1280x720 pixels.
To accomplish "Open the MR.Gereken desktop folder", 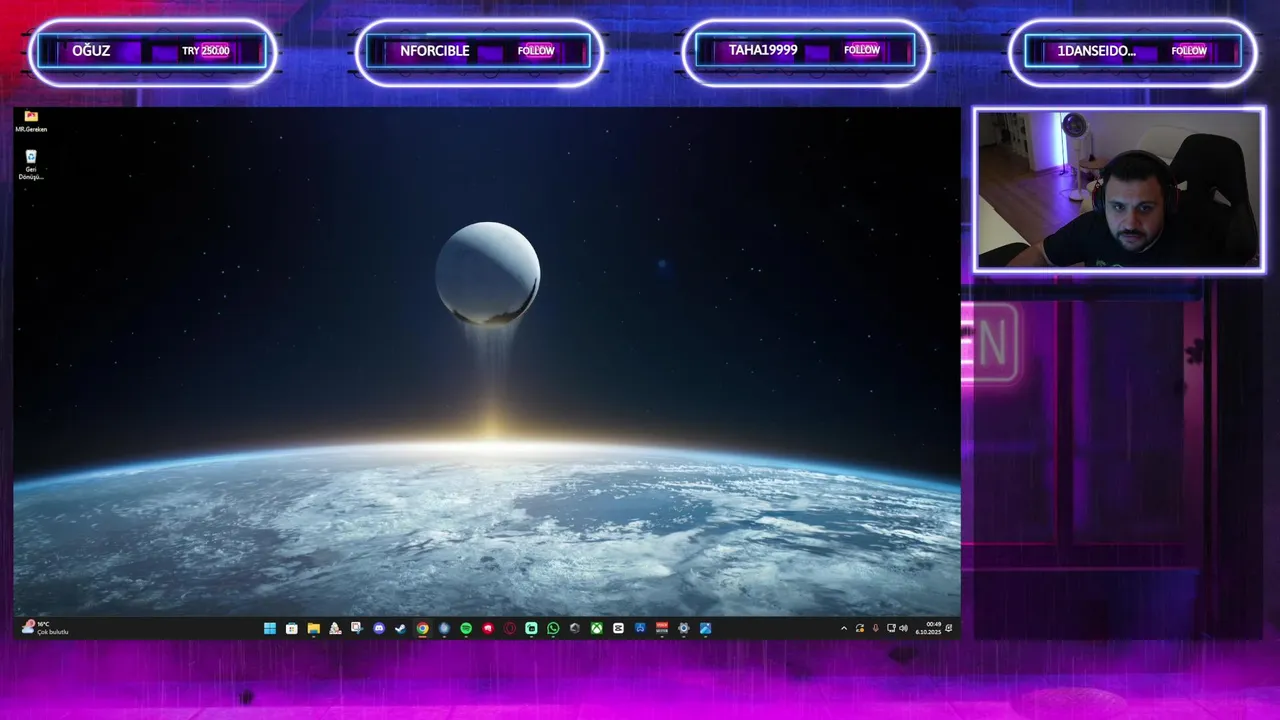I will (x=31, y=121).
